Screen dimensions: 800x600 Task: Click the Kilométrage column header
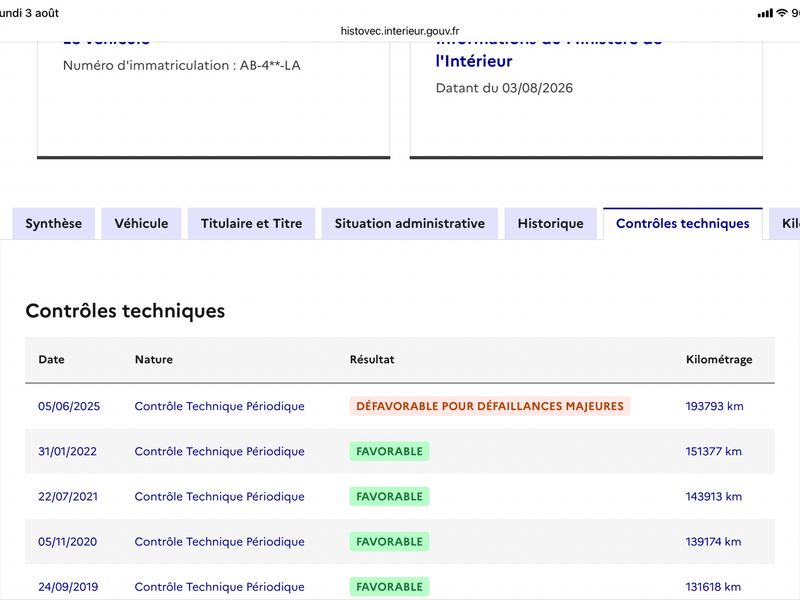(719, 359)
